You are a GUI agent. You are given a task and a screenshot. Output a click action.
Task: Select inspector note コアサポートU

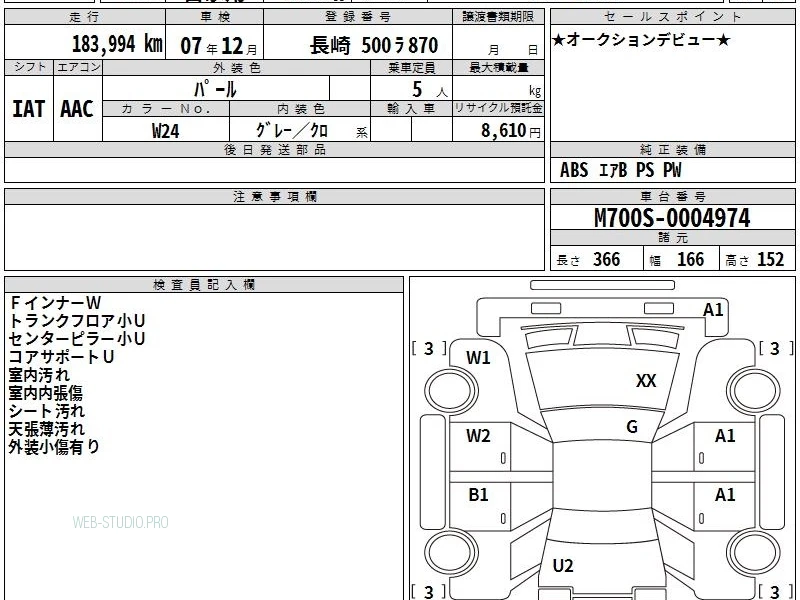[x=61, y=357]
